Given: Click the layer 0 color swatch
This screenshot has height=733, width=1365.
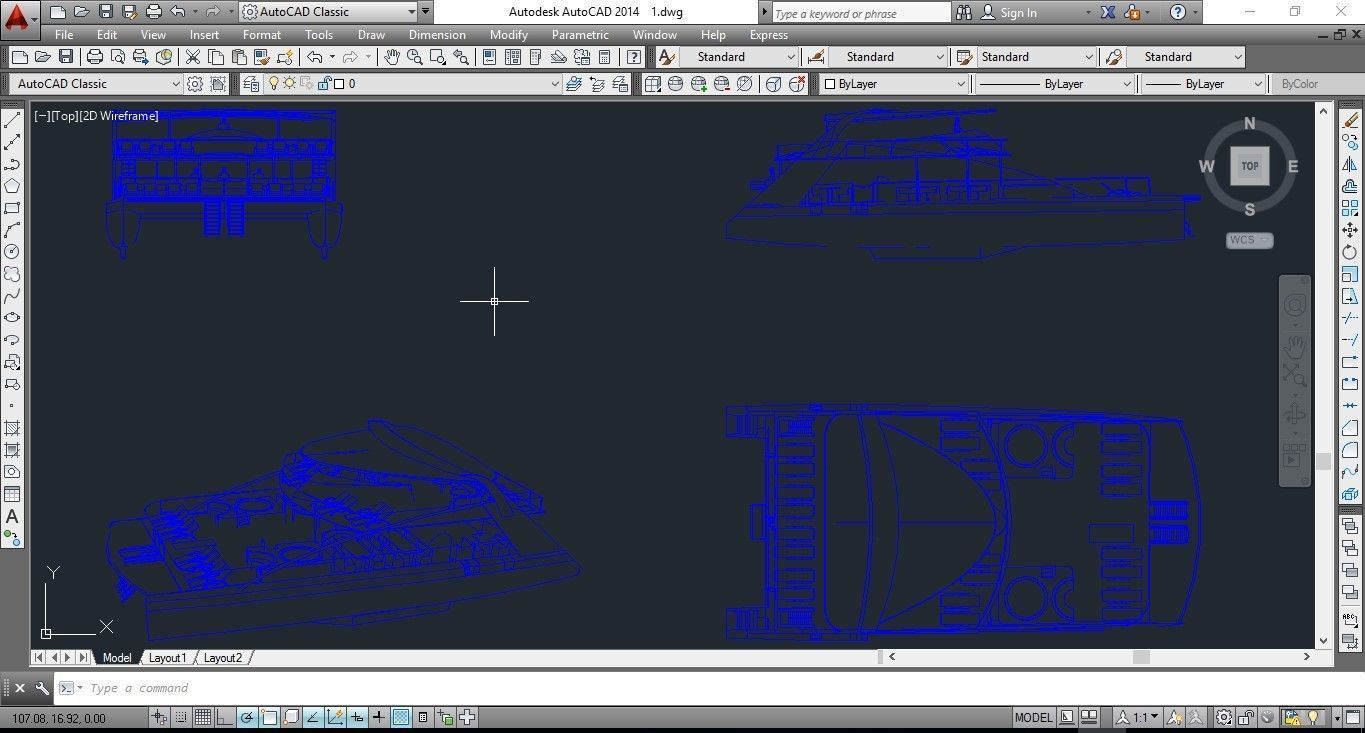Looking at the screenshot, I should tap(339, 84).
